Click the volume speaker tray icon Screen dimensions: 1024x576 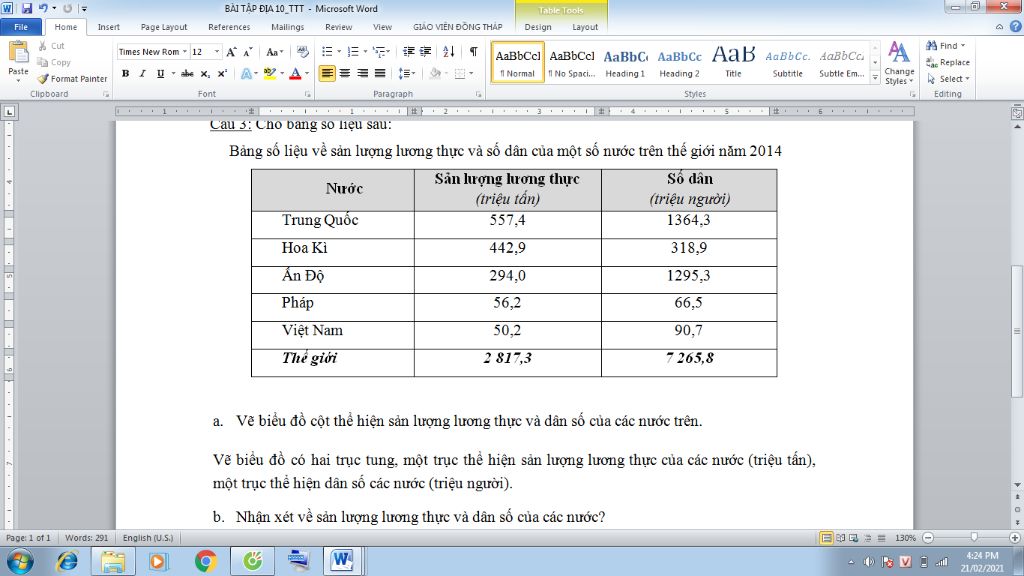[869, 562]
